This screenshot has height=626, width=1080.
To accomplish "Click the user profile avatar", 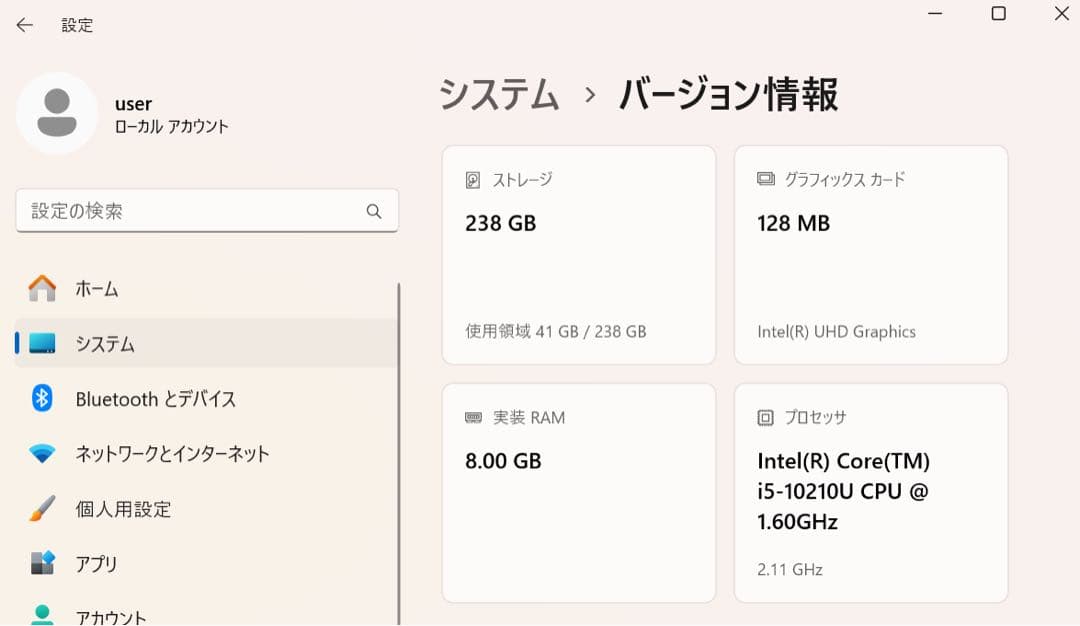I will coord(57,113).
